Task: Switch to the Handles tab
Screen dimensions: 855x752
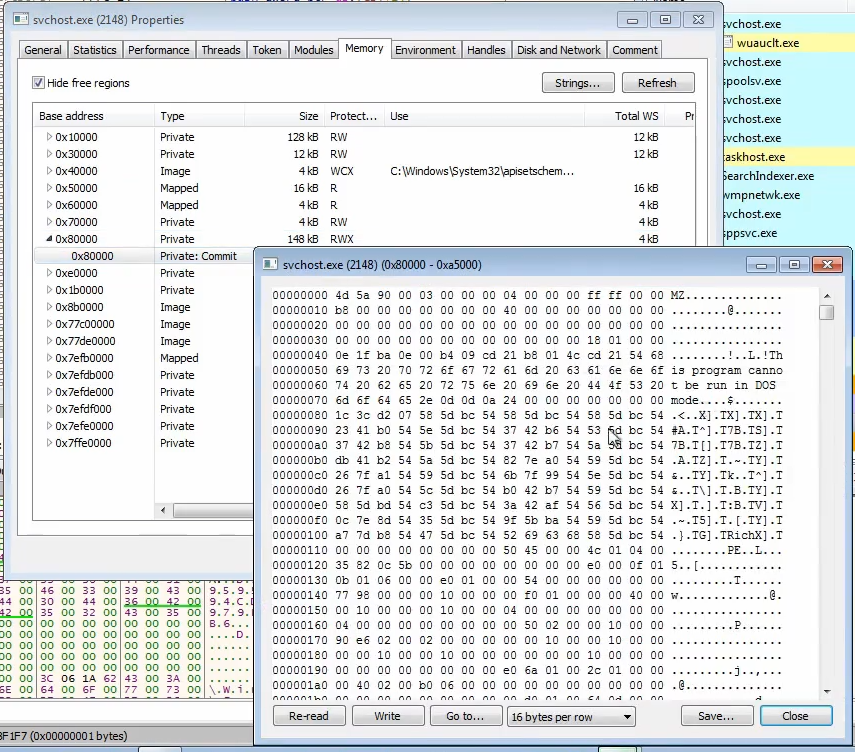Action: coord(486,50)
